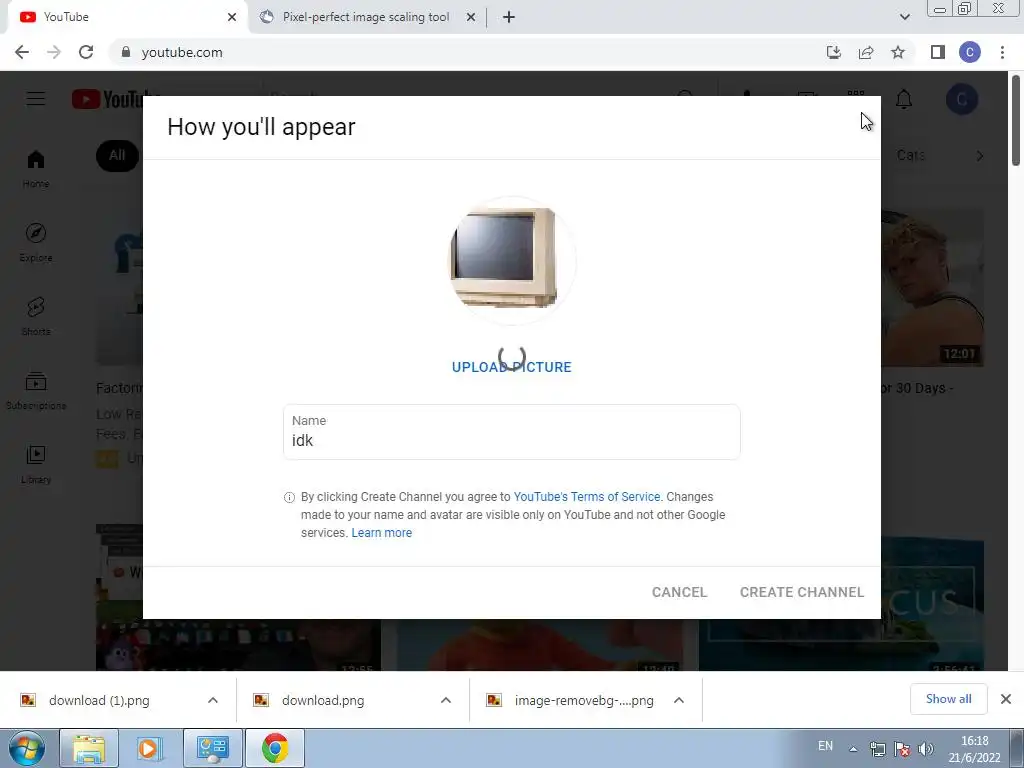
Task: Open Windows Explorer from taskbar
Action: coord(89,748)
